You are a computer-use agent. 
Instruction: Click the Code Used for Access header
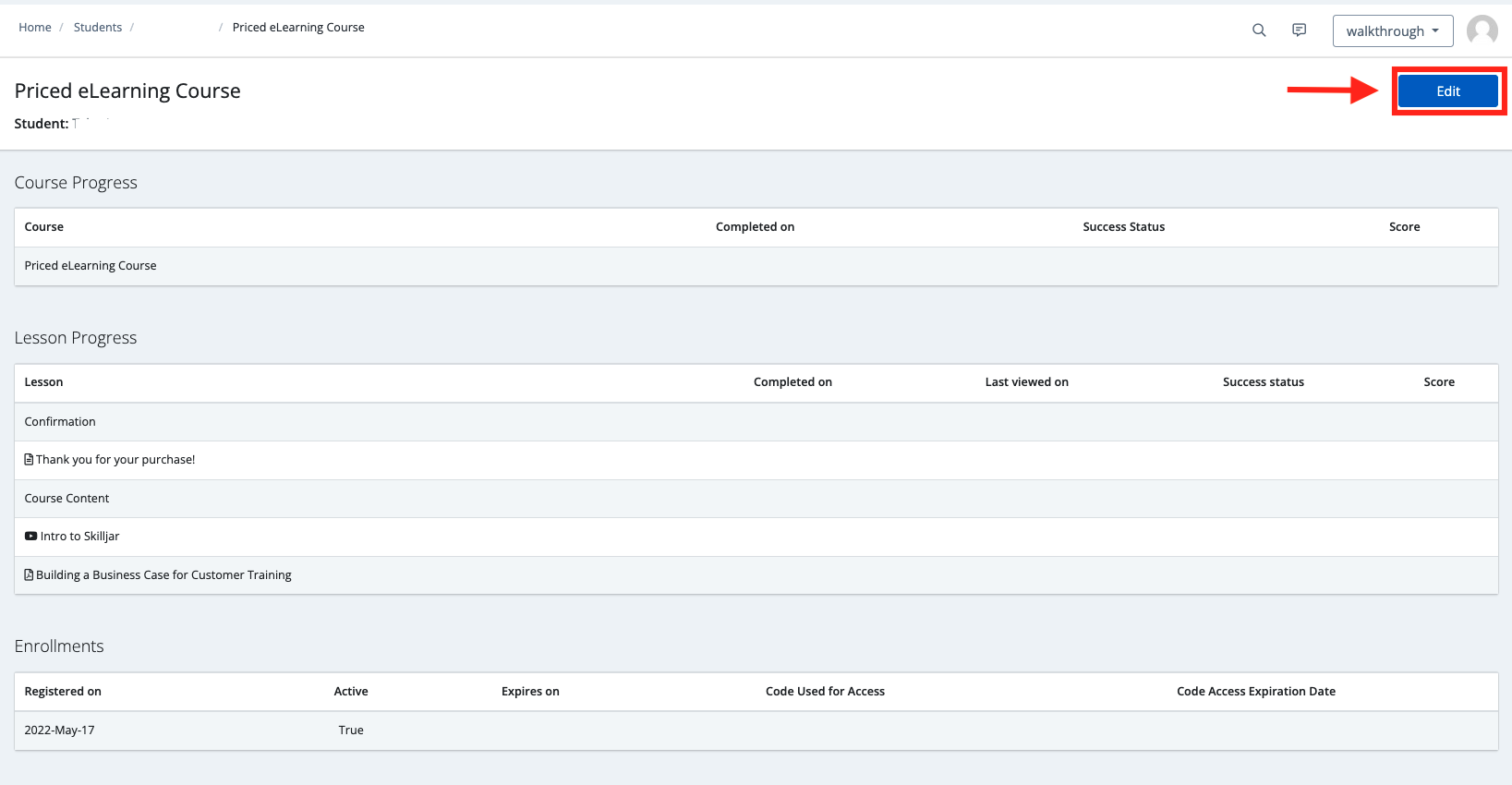click(x=825, y=692)
